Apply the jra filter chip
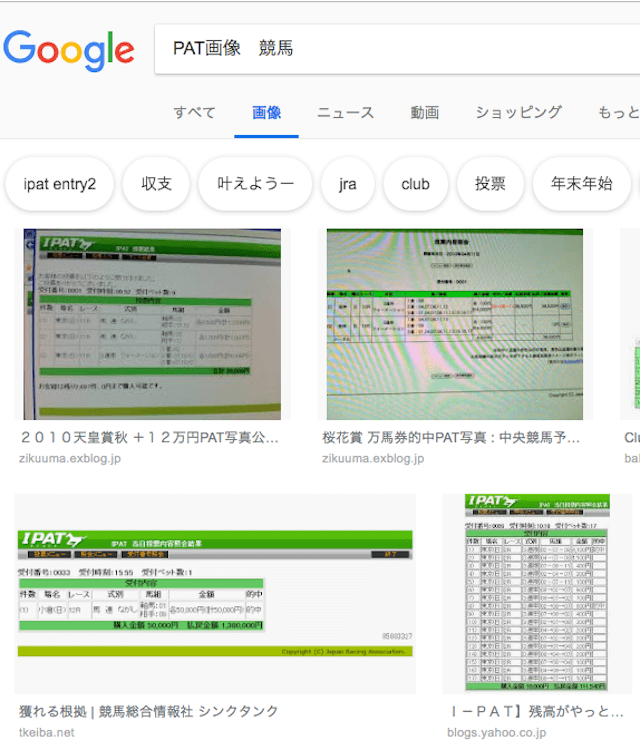Viewport: 640px width, 750px height. click(x=348, y=184)
